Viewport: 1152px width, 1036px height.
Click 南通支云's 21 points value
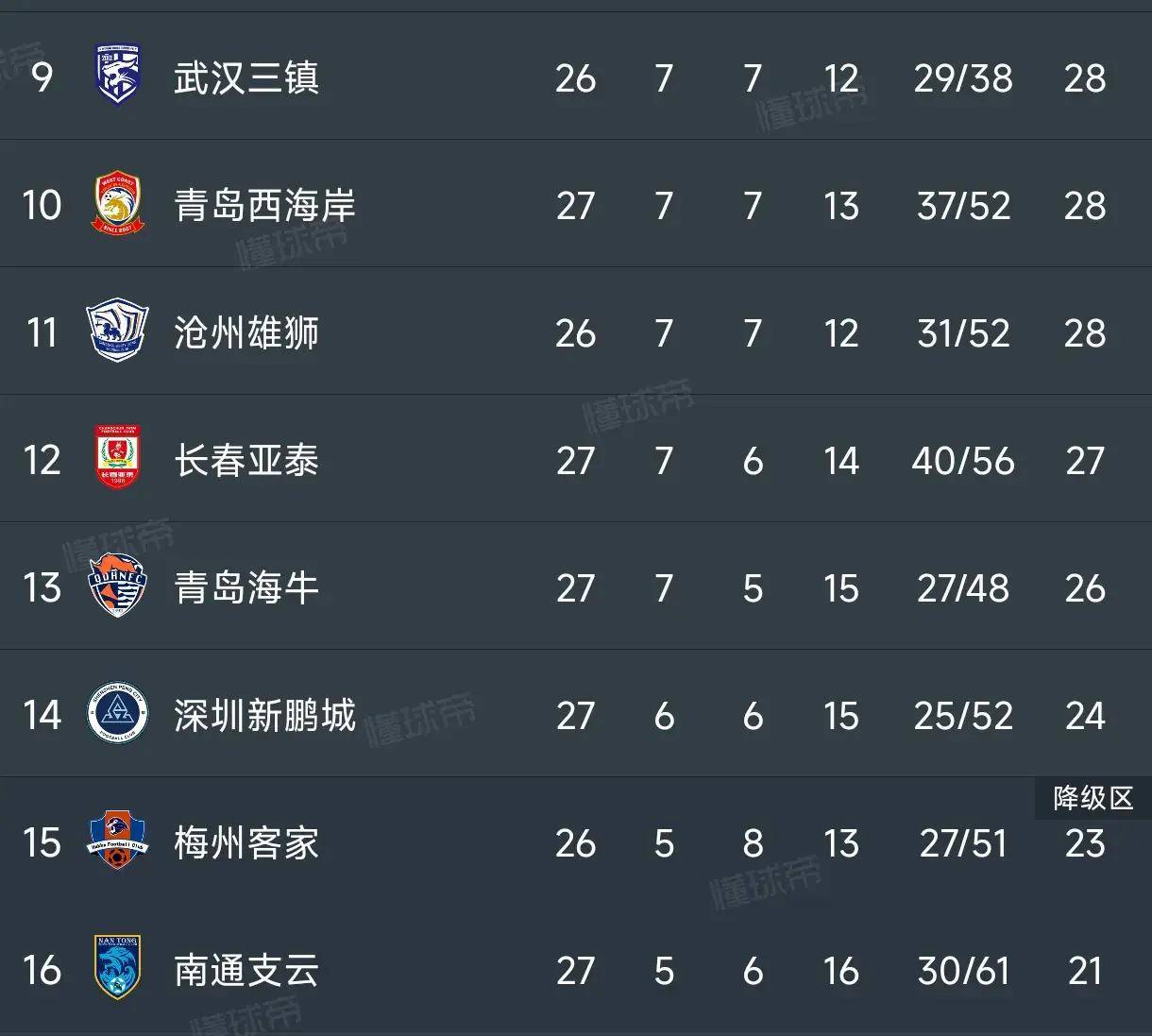1084,971
